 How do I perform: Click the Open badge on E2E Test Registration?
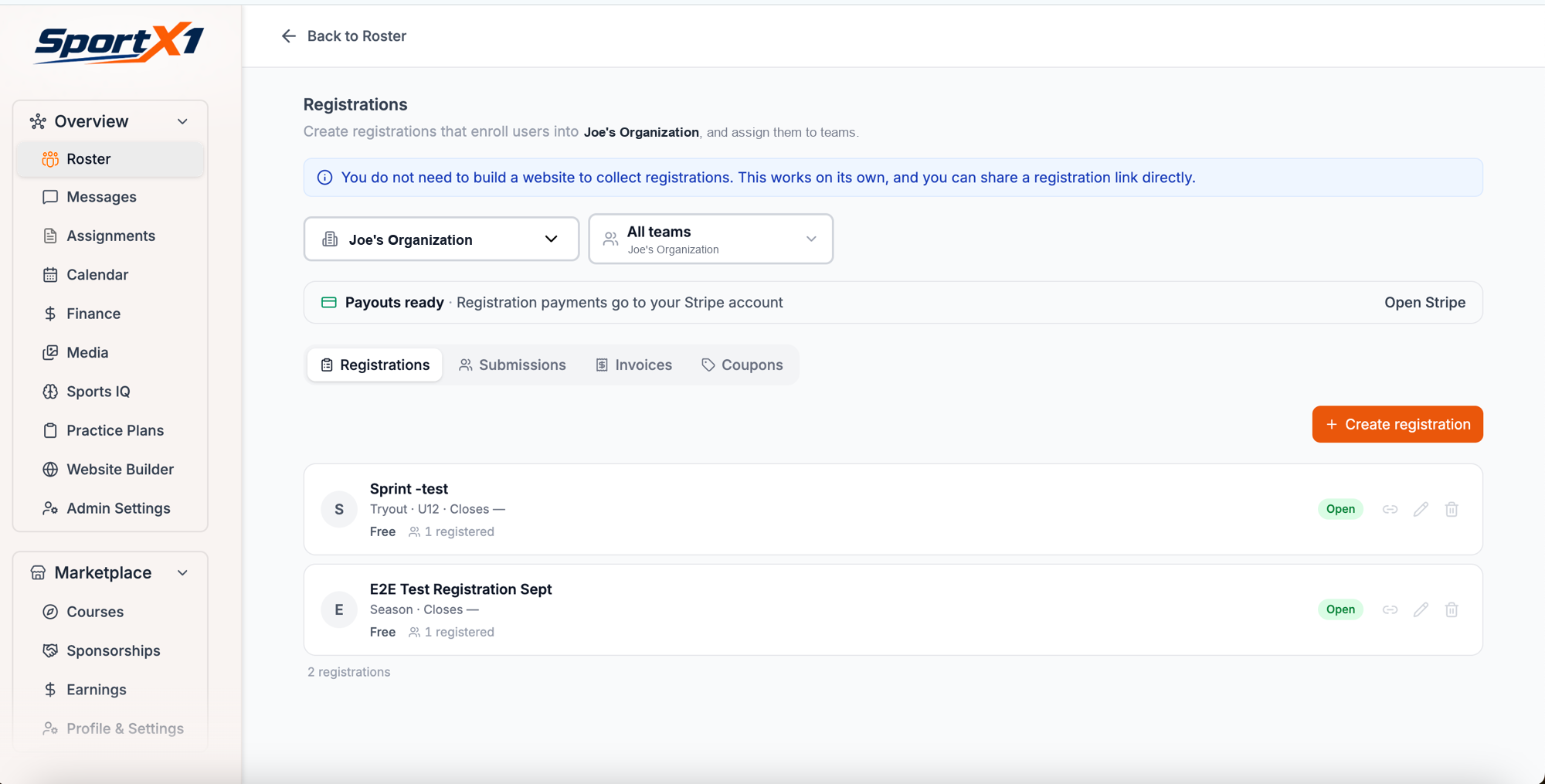coord(1340,609)
